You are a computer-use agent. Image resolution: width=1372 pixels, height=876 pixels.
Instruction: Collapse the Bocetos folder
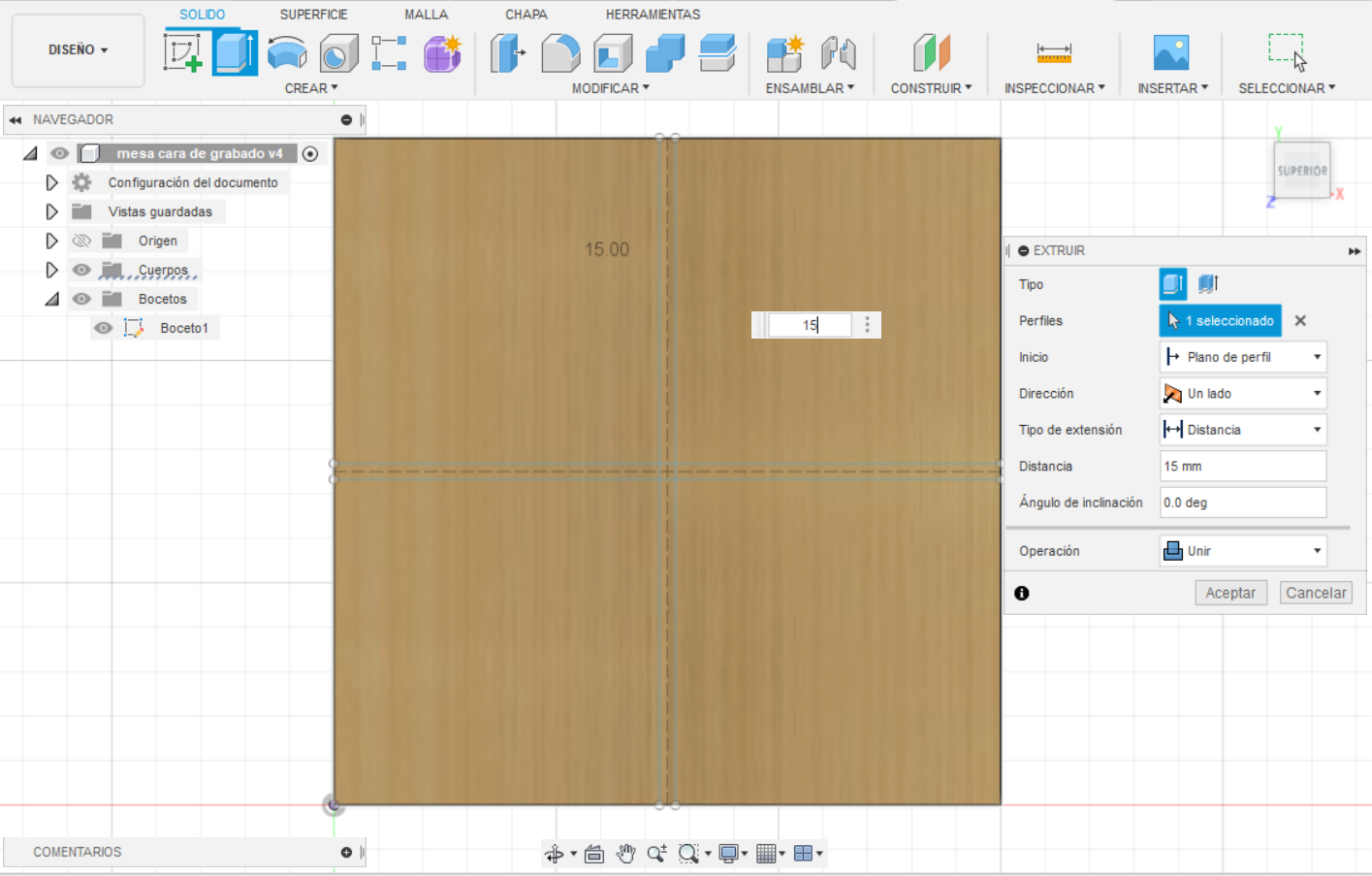(x=52, y=299)
